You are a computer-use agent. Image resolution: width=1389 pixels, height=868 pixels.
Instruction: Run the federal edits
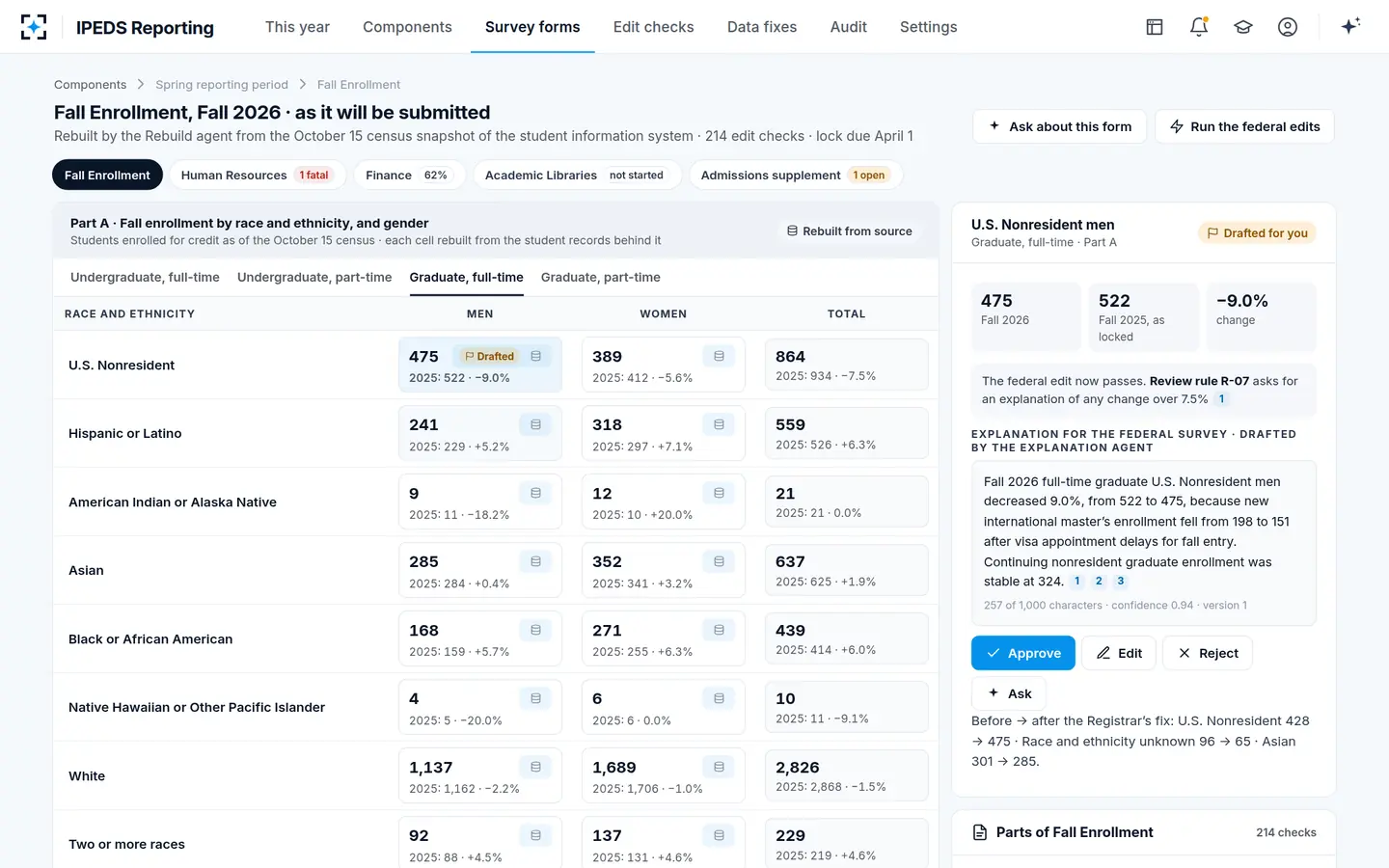[x=1244, y=126]
